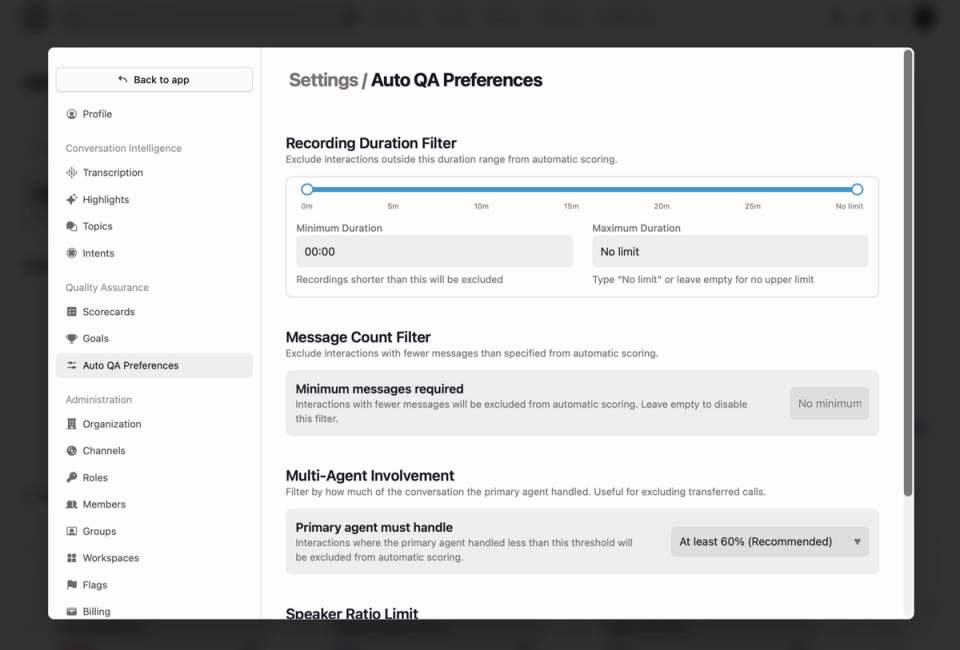Click the Back to app button
The height and width of the screenshot is (650, 960).
pyautogui.click(x=153, y=79)
